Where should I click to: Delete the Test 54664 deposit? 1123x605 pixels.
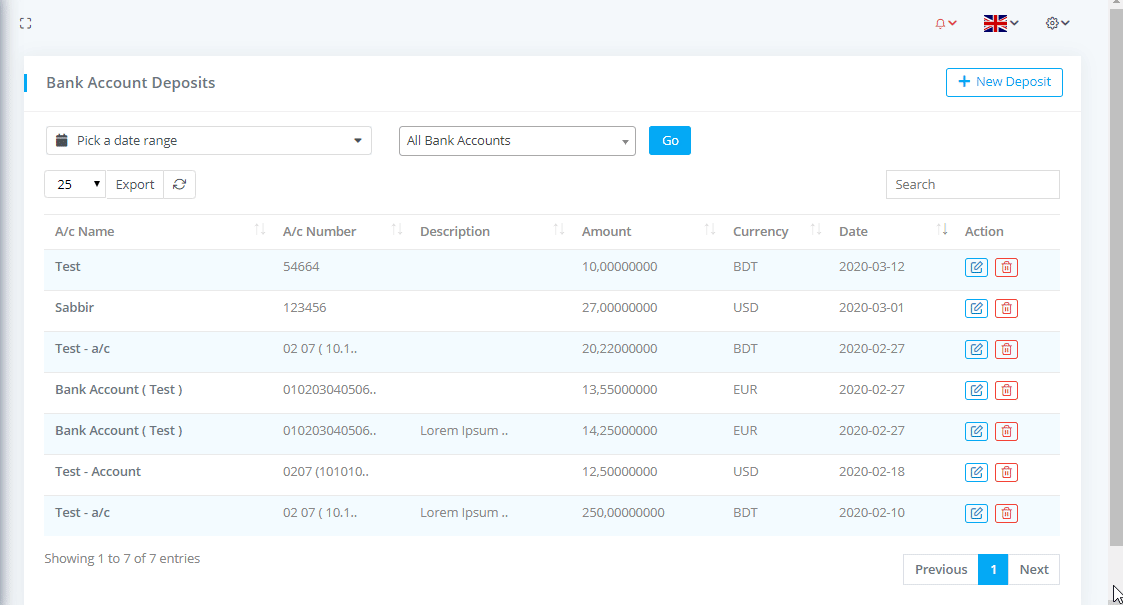[x=1007, y=267]
